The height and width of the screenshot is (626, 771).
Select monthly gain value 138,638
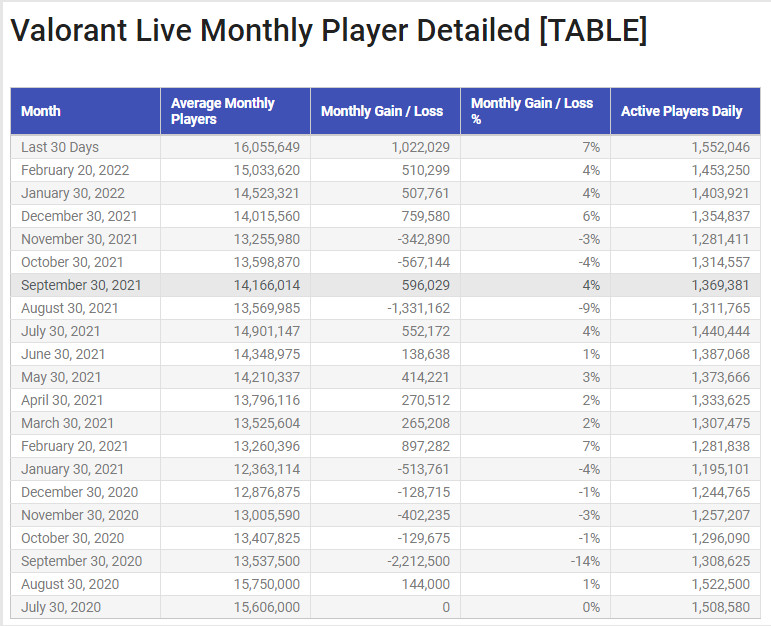425,355
